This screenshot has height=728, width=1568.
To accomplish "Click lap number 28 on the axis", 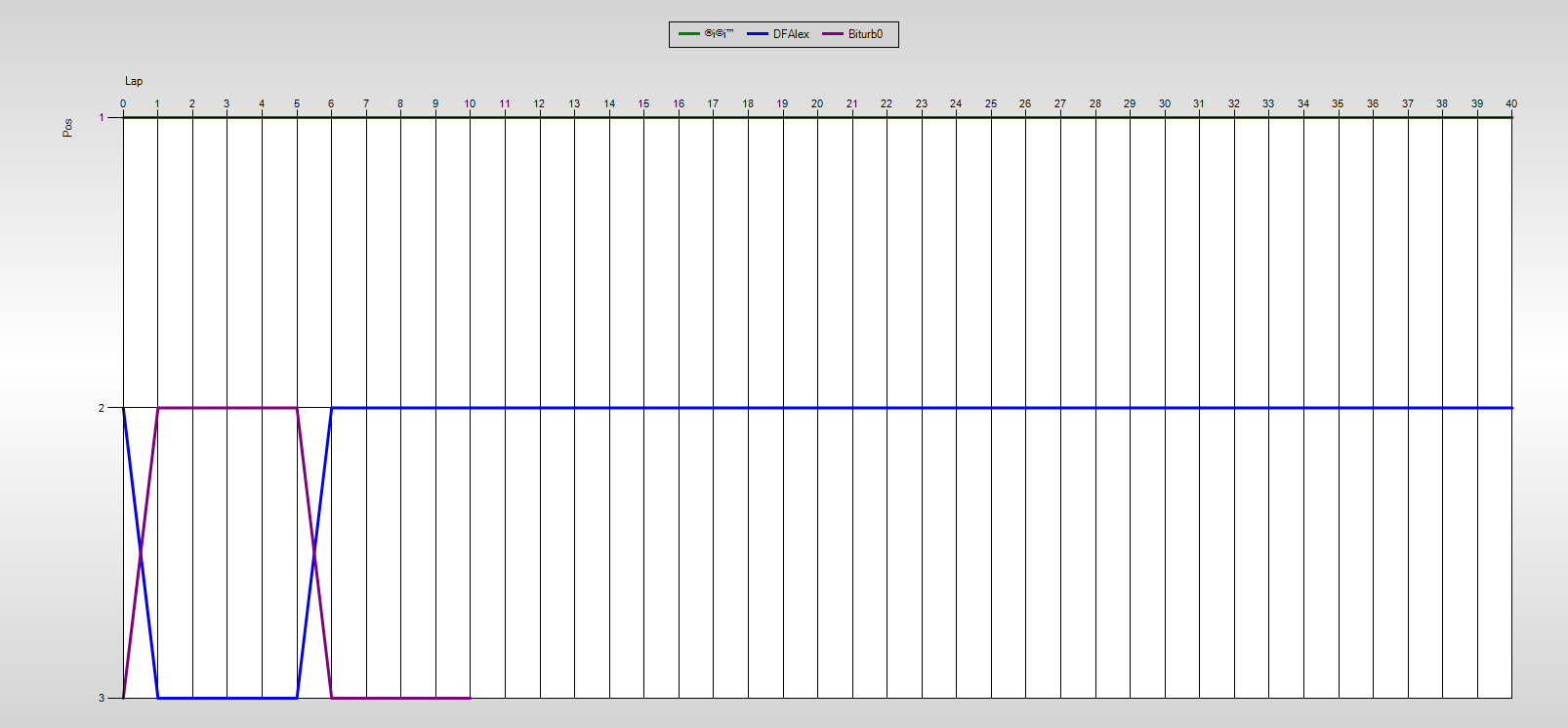I will tap(1095, 103).
